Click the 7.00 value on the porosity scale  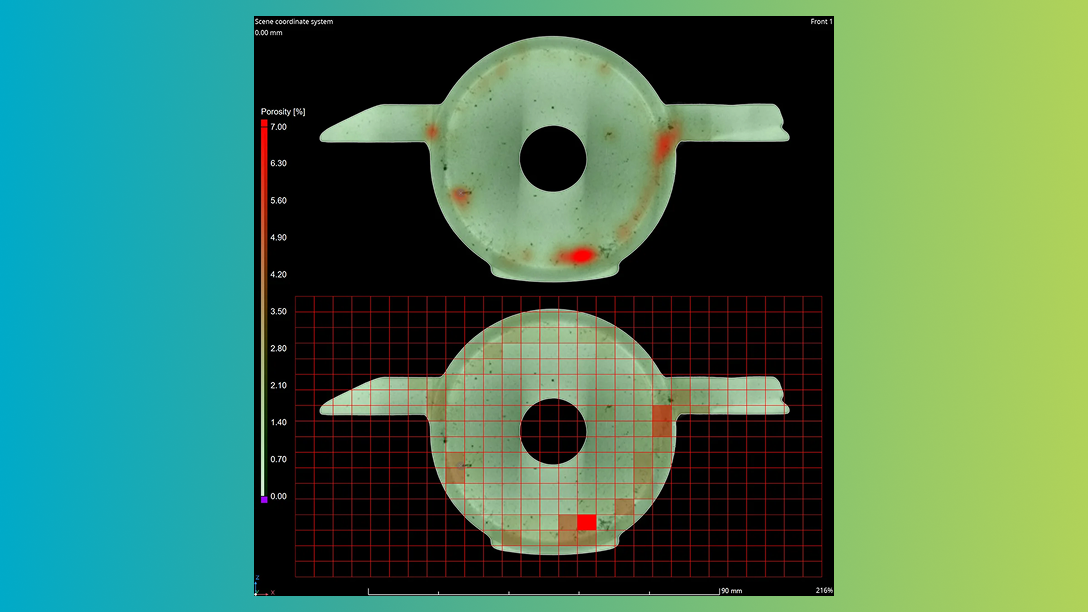[x=277, y=127]
